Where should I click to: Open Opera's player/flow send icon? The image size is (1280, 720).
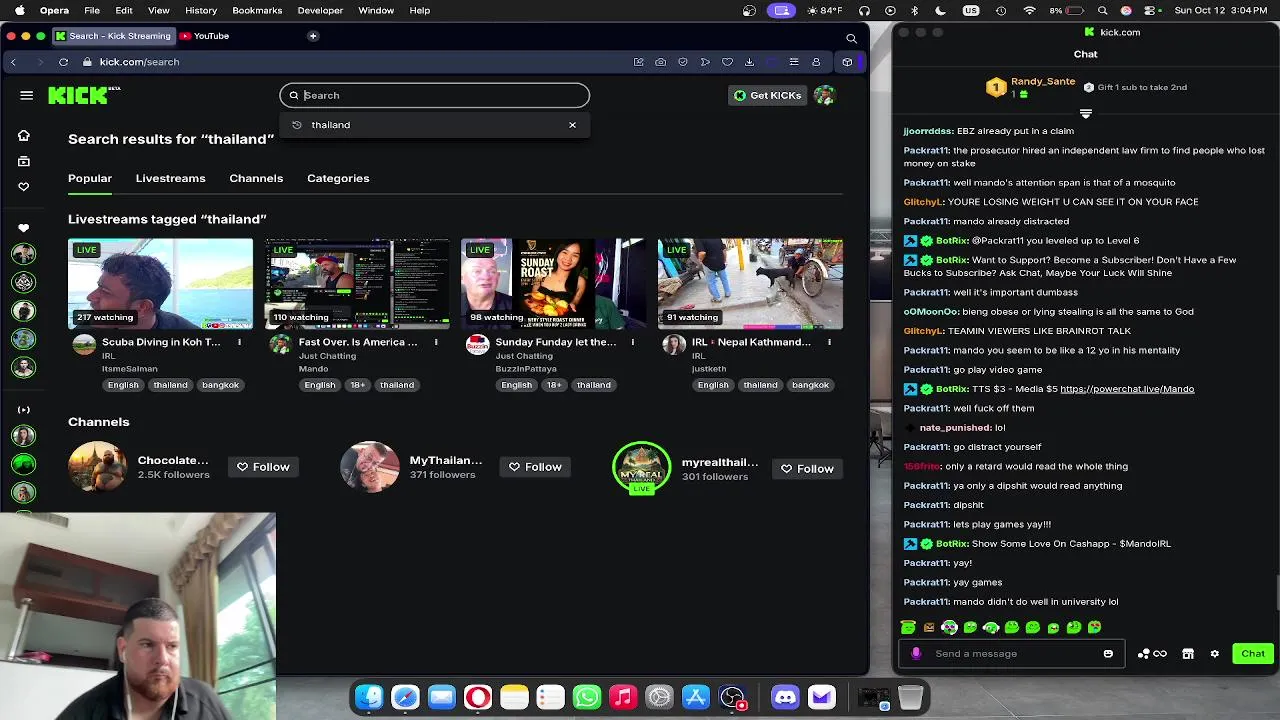(x=705, y=62)
